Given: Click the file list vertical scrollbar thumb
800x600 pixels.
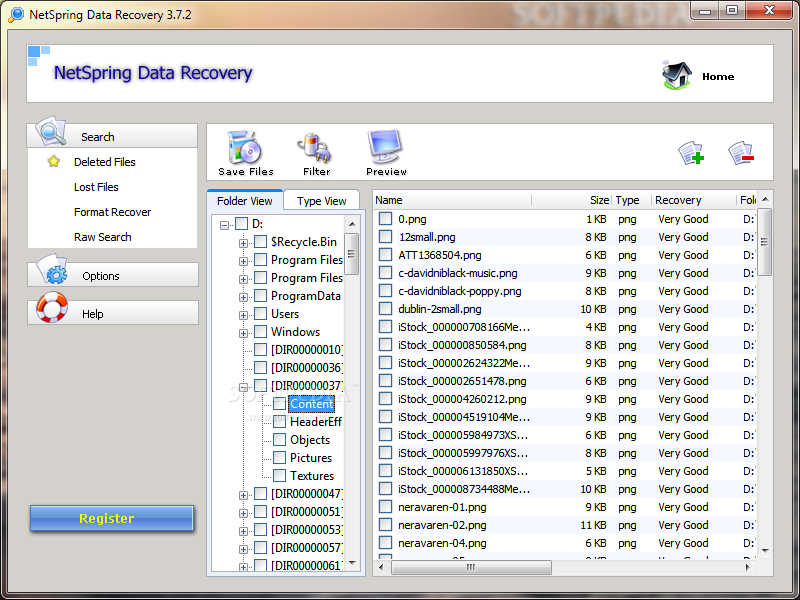Looking at the screenshot, I should click(764, 242).
